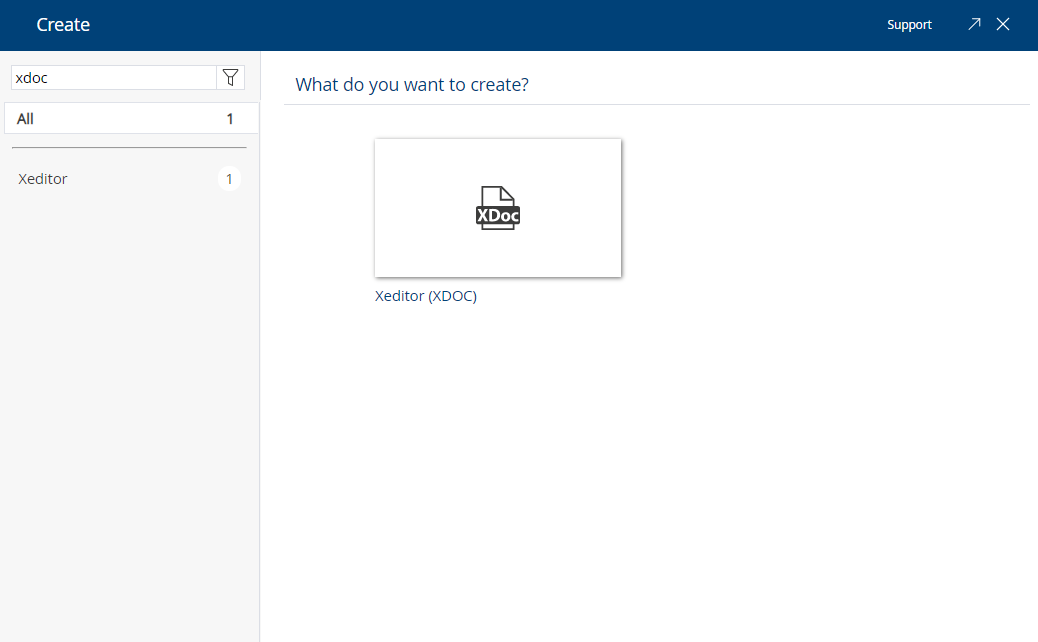The height and width of the screenshot is (642, 1038).
Task: Click the Xeditor count badge
Action: [x=229, y=179]
